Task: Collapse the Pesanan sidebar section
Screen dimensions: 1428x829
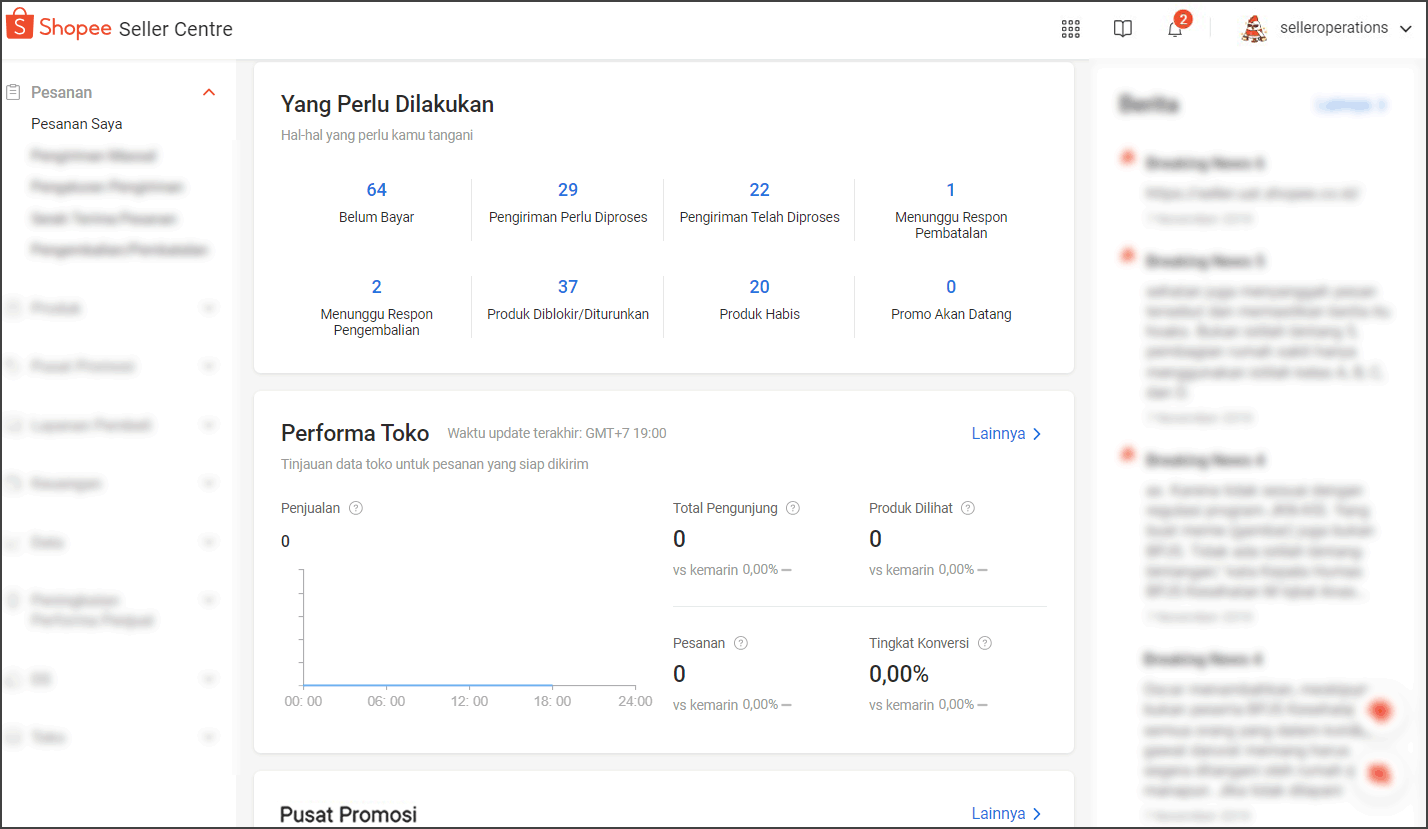Action: [x=209, y=92]
